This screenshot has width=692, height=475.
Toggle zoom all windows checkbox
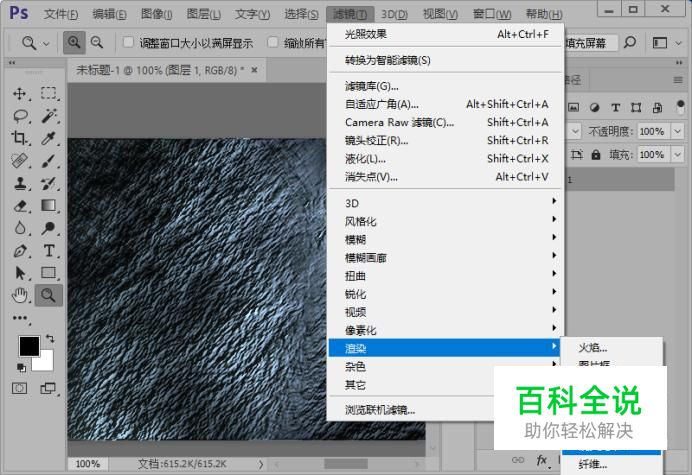coord(273,42)
